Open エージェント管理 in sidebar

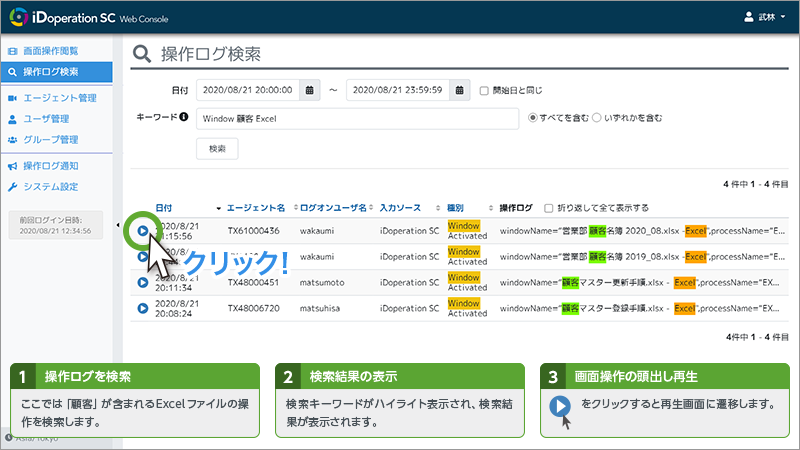pyautogui.click(x=60, y=98)
